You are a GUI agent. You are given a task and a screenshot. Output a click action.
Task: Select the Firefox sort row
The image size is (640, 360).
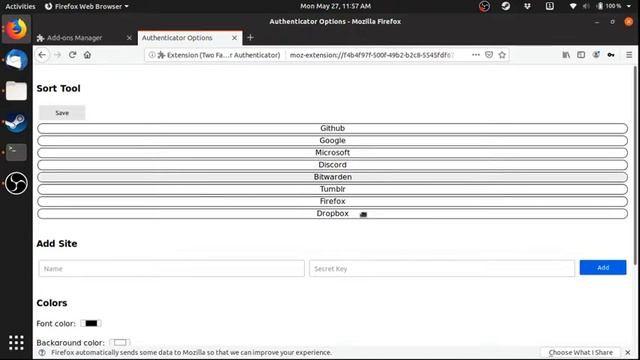coord(332,201)
